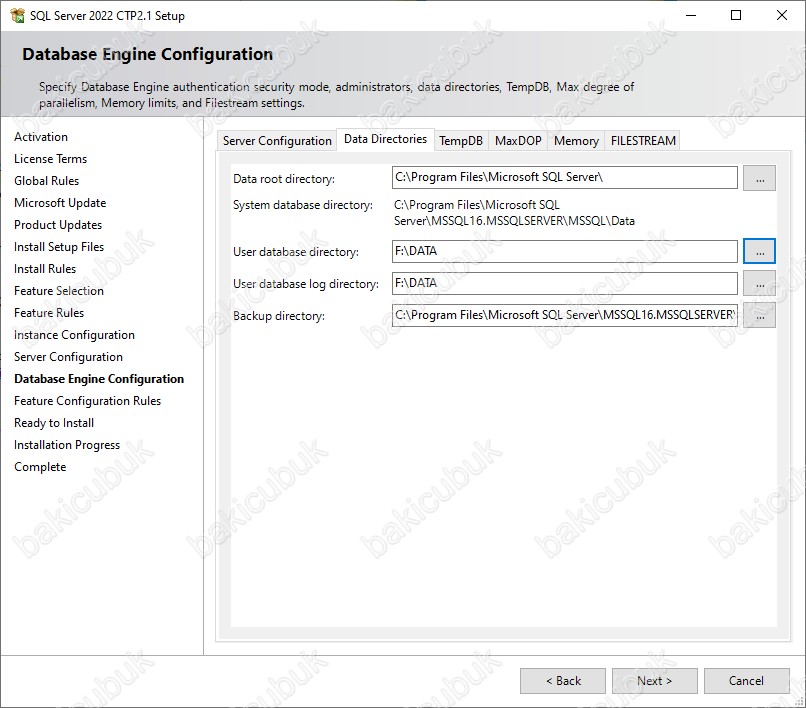Select the Product Updates step

coord(58,225)
